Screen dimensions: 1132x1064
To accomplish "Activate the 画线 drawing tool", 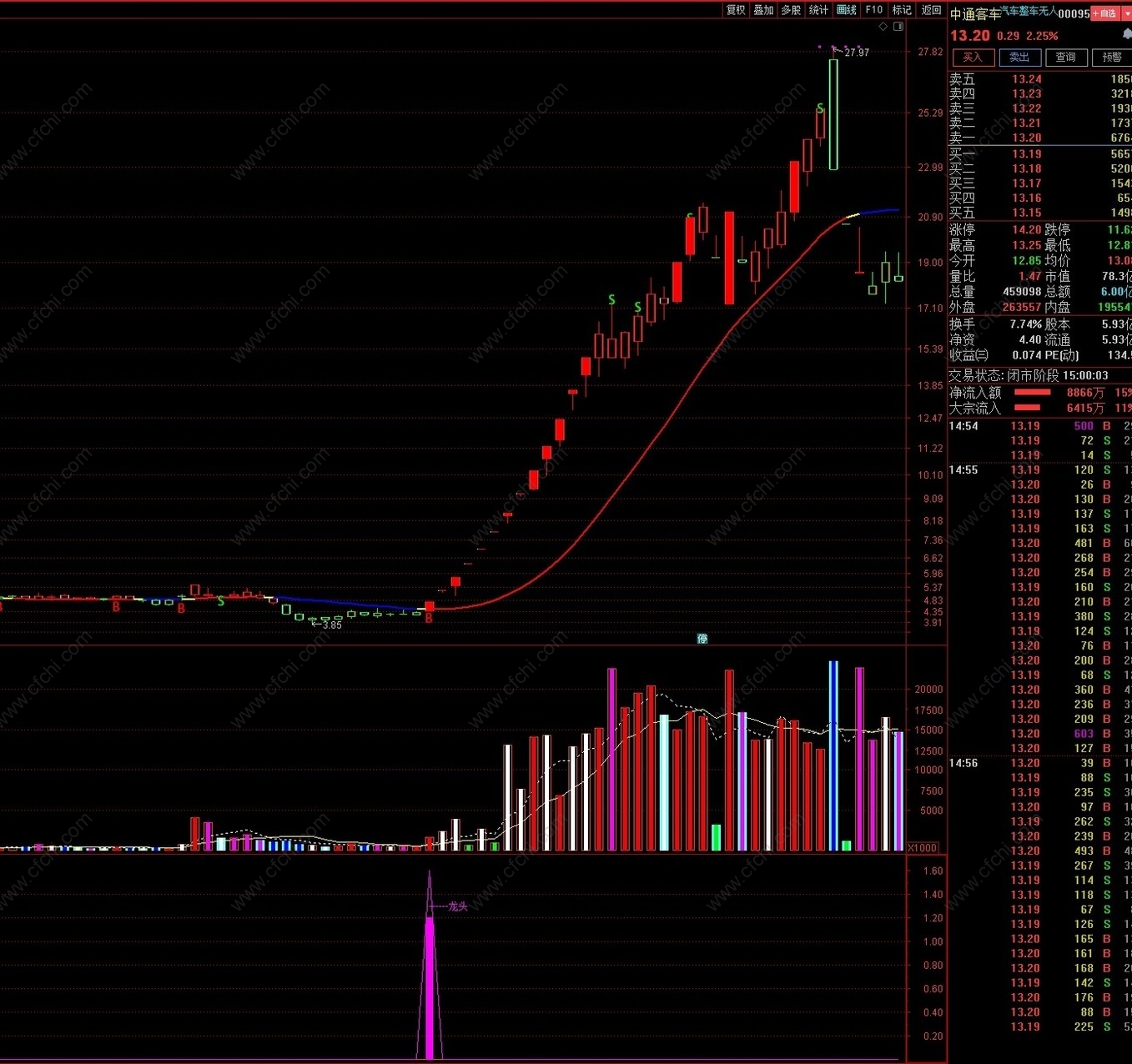I will [x=846, y=10].
